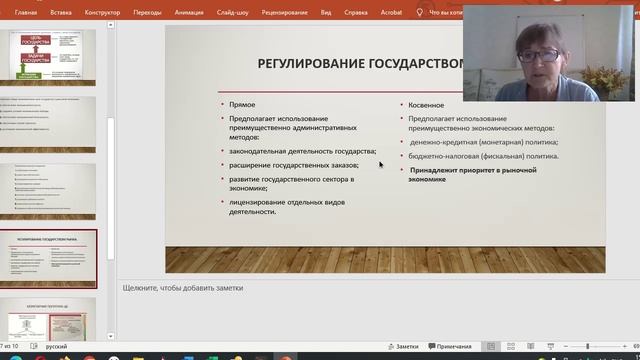Screen dimensions: 640x360
Task: Click 'преимущественно экономических методов' bullet
Action: pos(481,123)
